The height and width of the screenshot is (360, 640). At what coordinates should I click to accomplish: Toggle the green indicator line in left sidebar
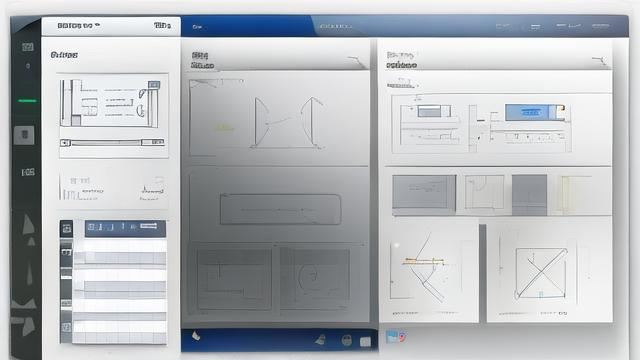point(27,100)
